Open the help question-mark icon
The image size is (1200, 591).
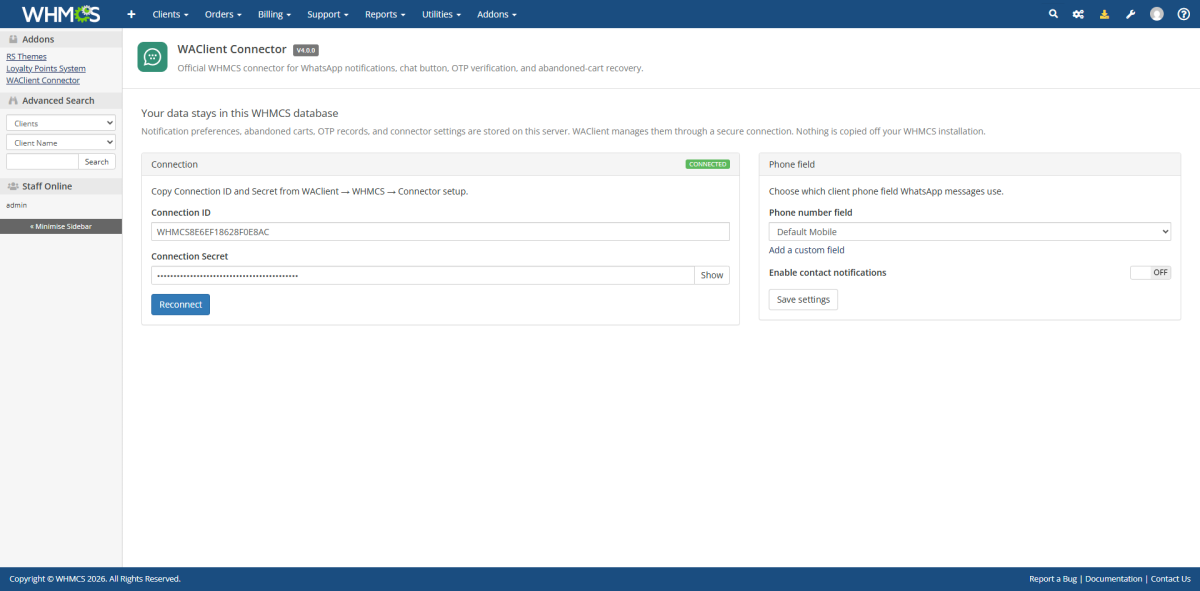pyautogui.click(x=1183, y=14)
